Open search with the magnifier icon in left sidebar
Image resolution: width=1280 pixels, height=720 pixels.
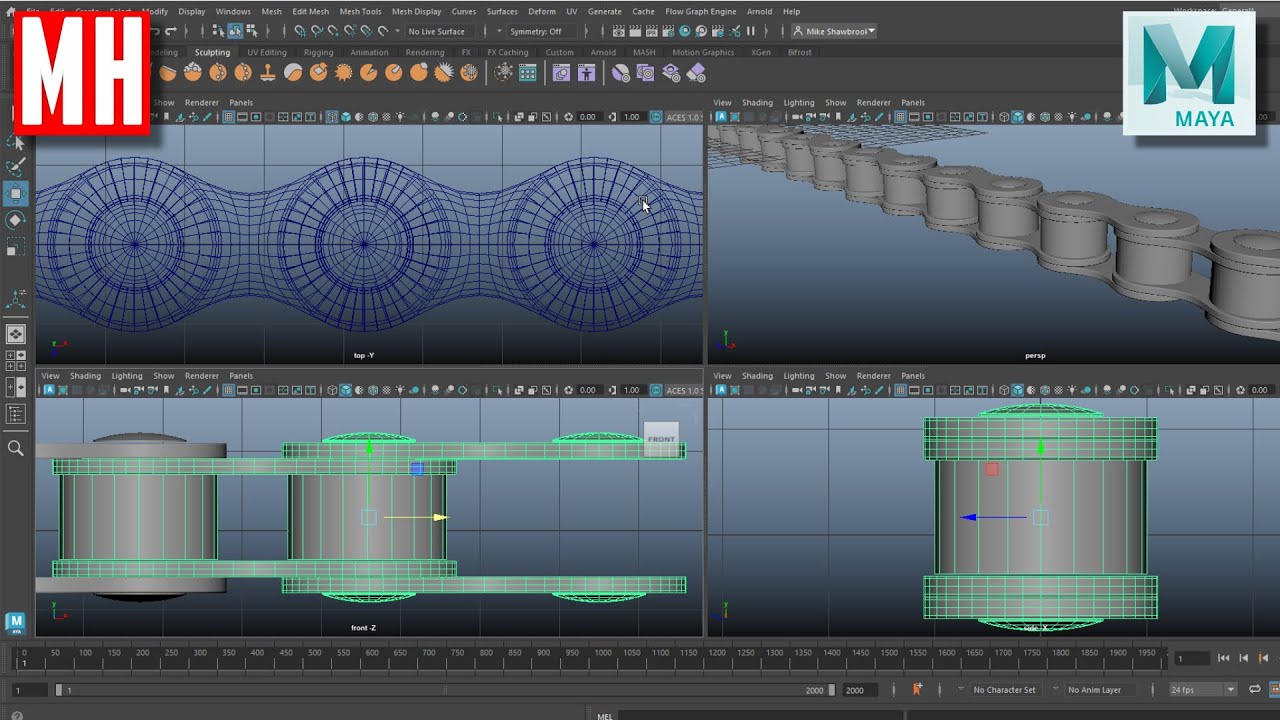tap(16, 448)
